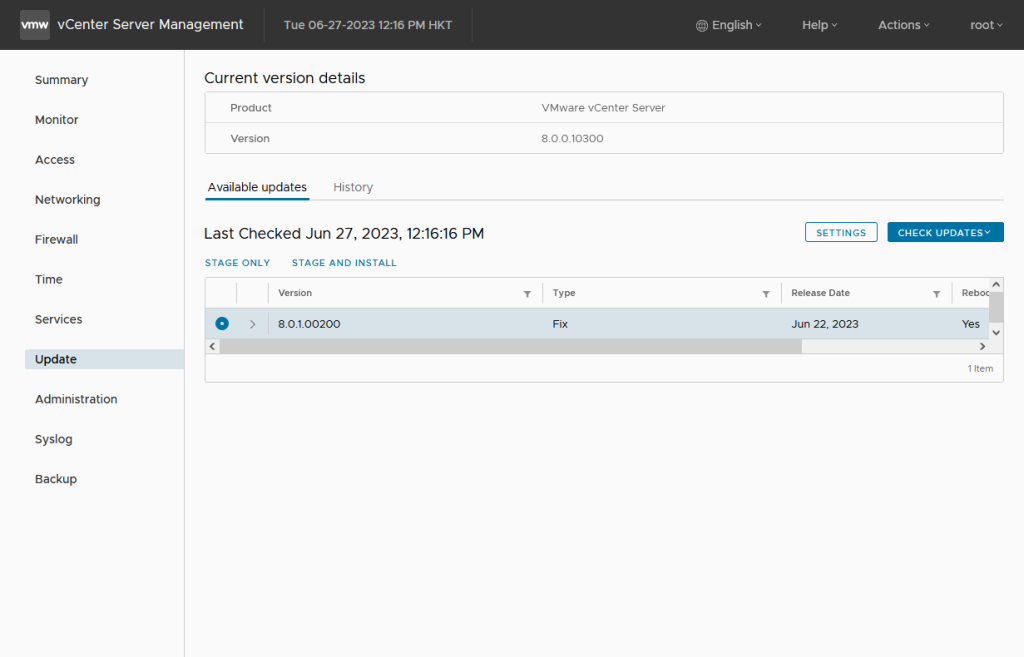Open the Monitor section
1024x657 pixels.
point(57,120)
